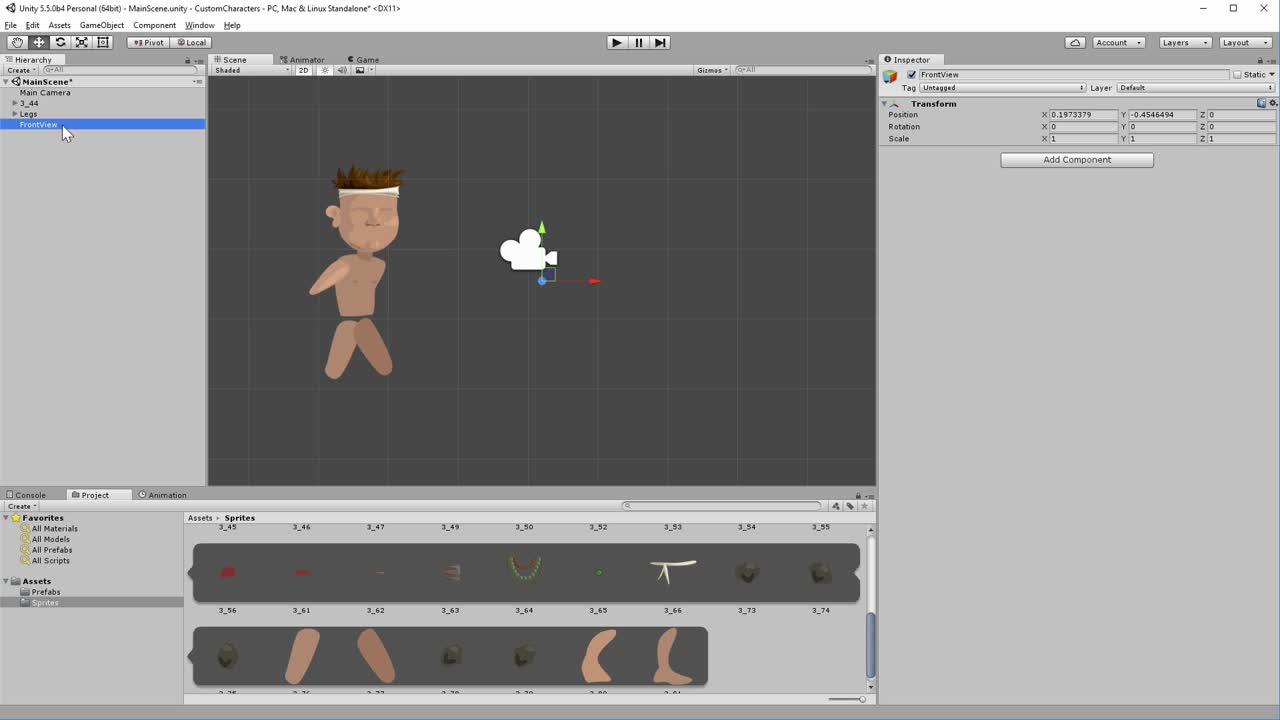Collapse the Transform component foldout

[x=884, y=104]
